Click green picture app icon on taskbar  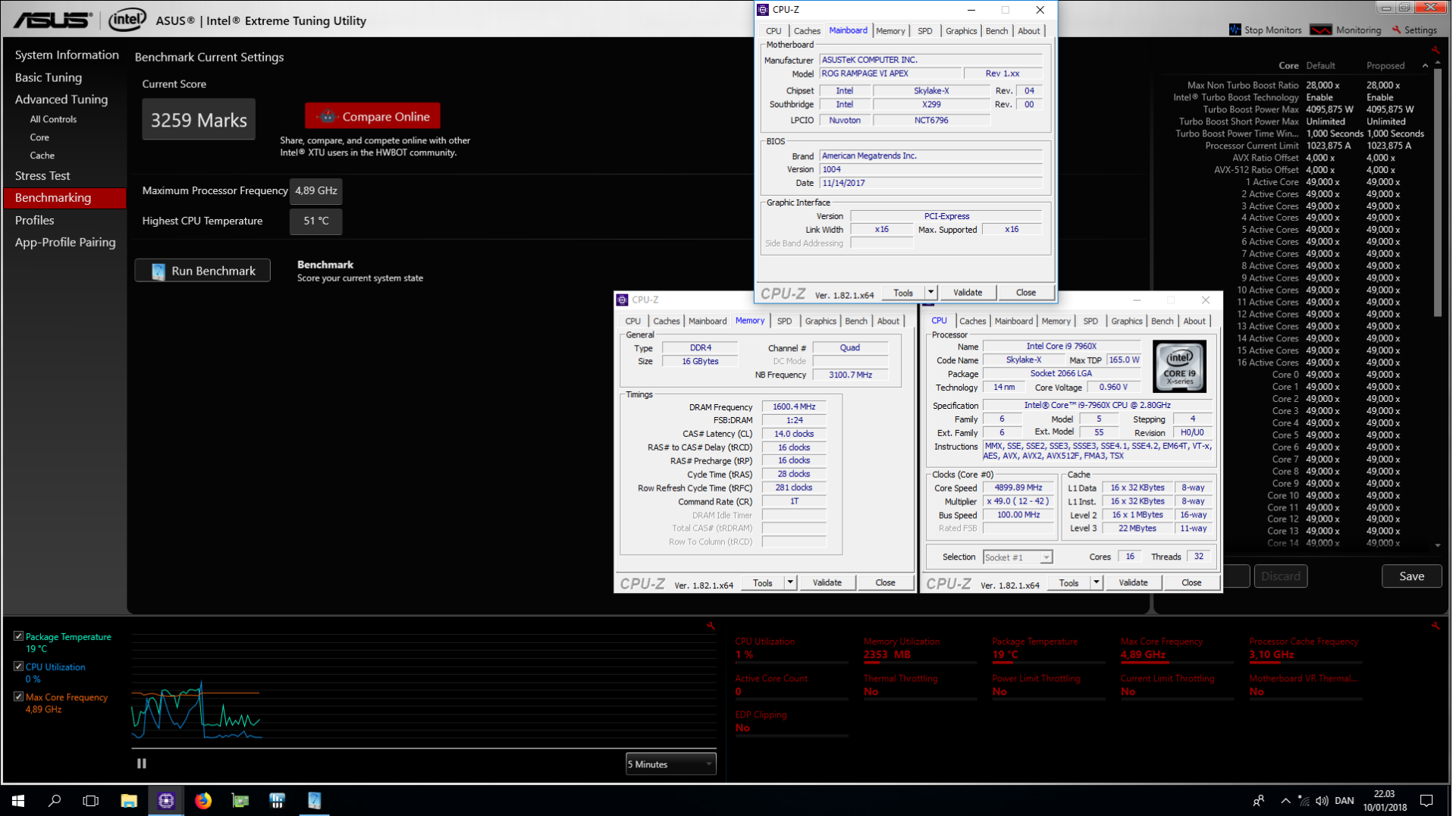point(240,802)
